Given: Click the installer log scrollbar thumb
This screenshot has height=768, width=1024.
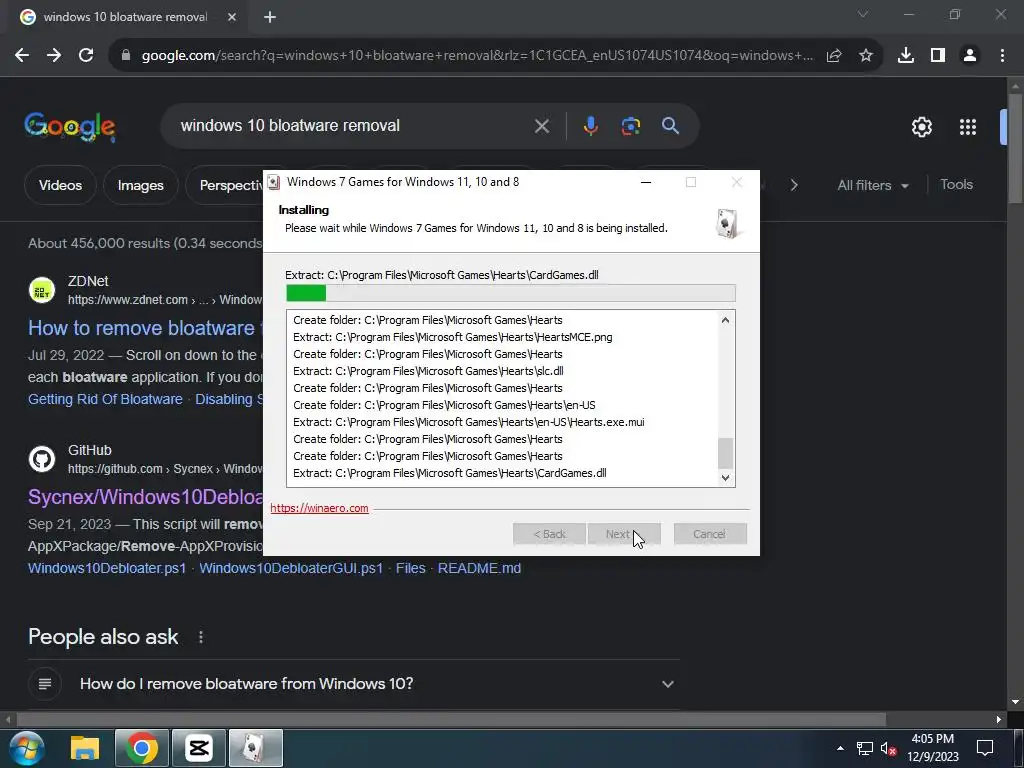Looking at the screenshot, I should click(x=725, y=453).
